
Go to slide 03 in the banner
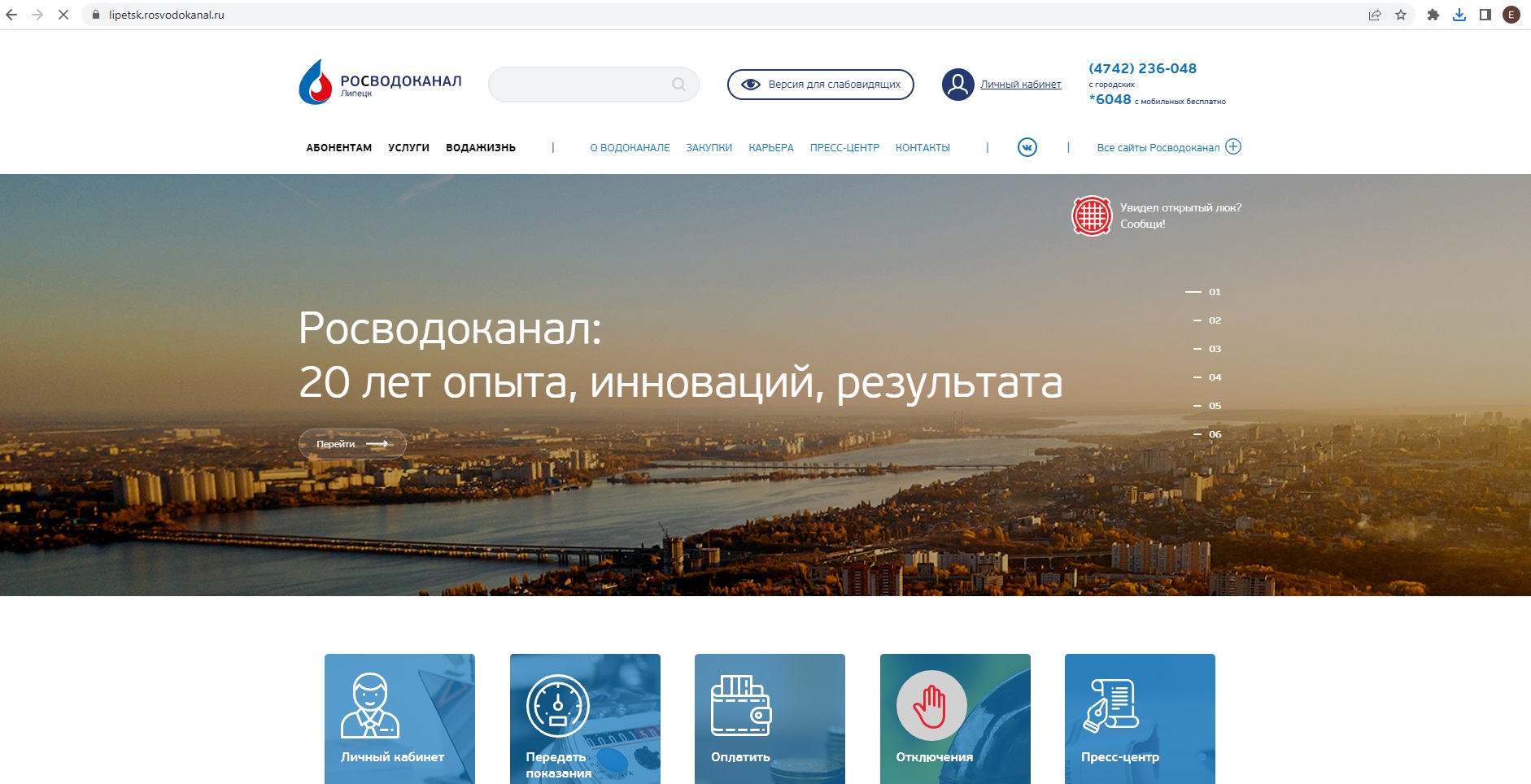(1208, 349)
